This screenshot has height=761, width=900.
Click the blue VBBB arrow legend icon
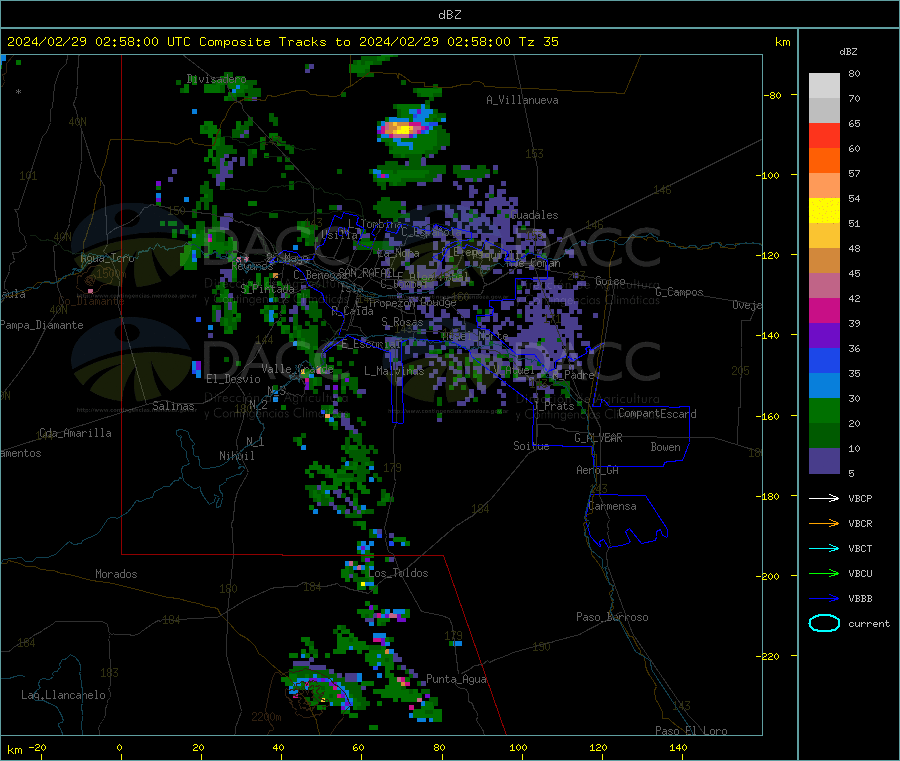[824, 598]
